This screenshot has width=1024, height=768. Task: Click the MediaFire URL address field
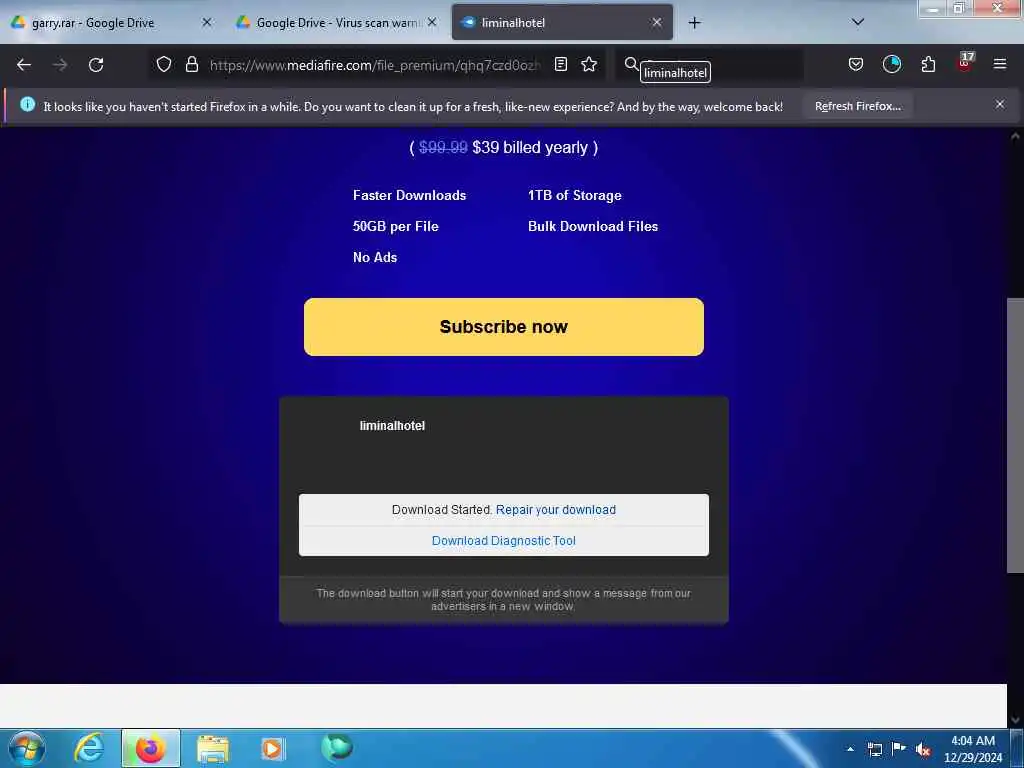375,65
